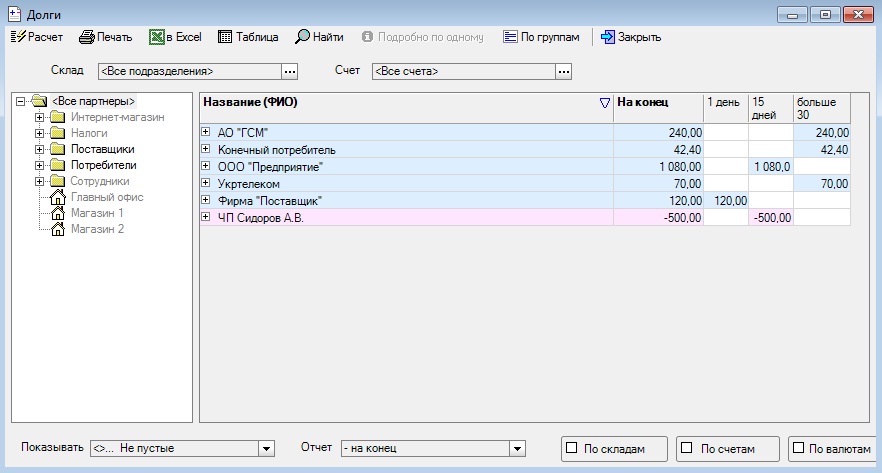Export using в Excel icon
Screen dimensions: 882x473
pos(157,37)
